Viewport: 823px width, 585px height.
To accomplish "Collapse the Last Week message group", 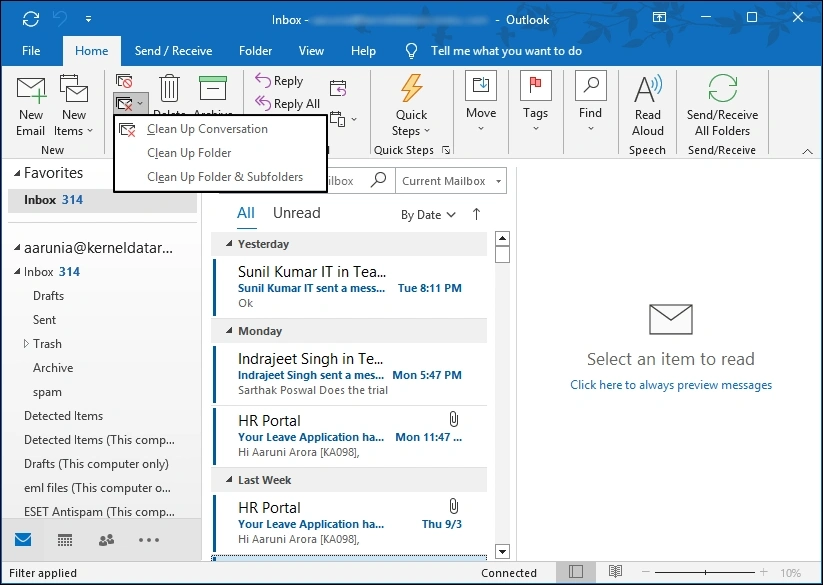I will (229, 480).
